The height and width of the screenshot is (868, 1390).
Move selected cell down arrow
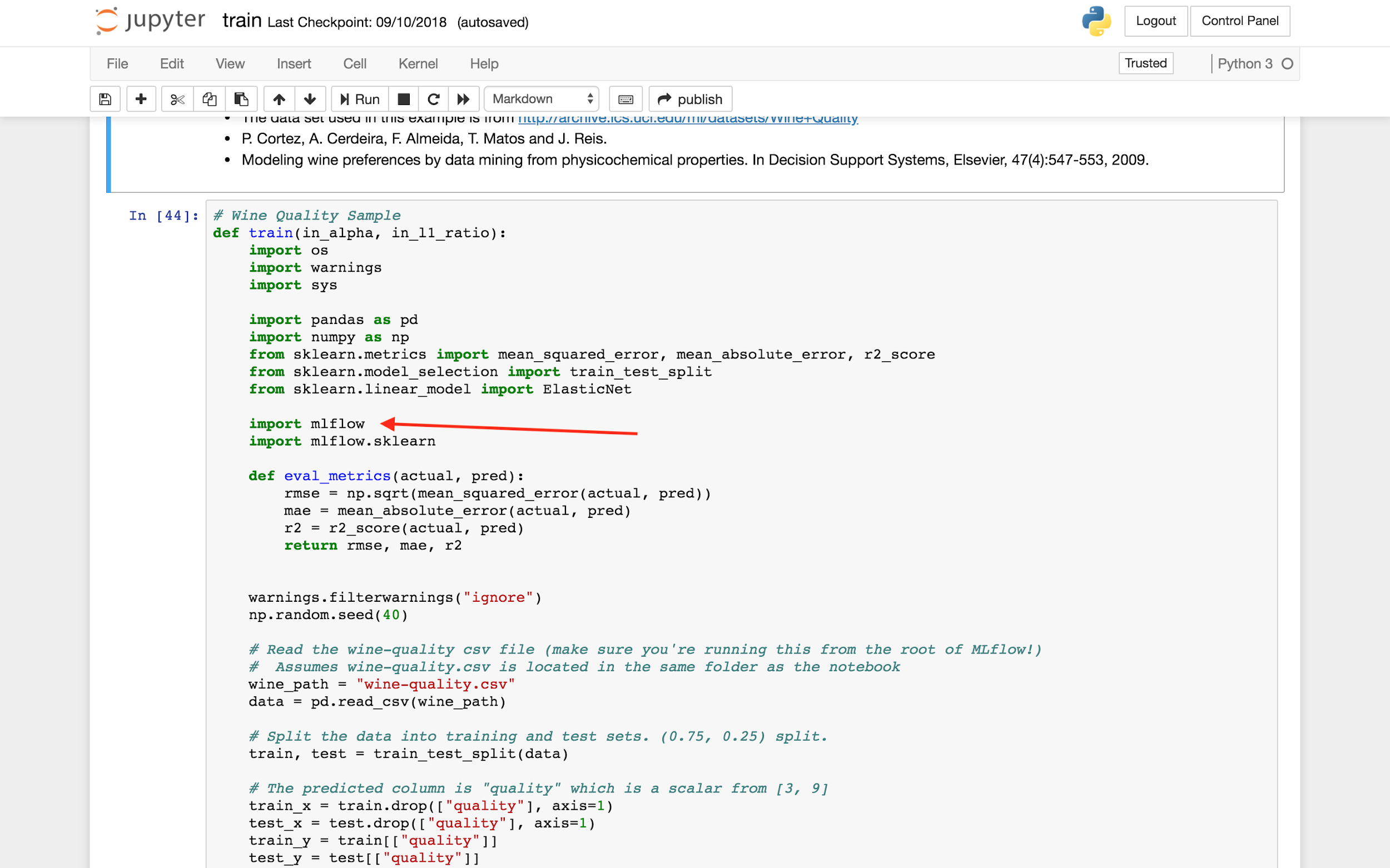coord(310,99)
